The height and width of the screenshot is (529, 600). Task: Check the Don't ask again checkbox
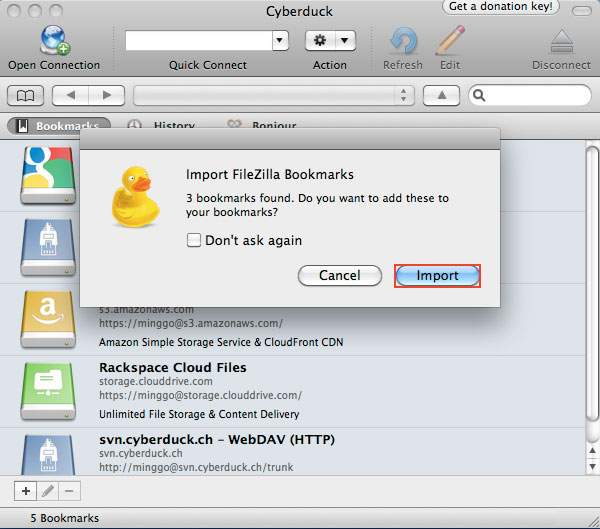click(194, 240)
